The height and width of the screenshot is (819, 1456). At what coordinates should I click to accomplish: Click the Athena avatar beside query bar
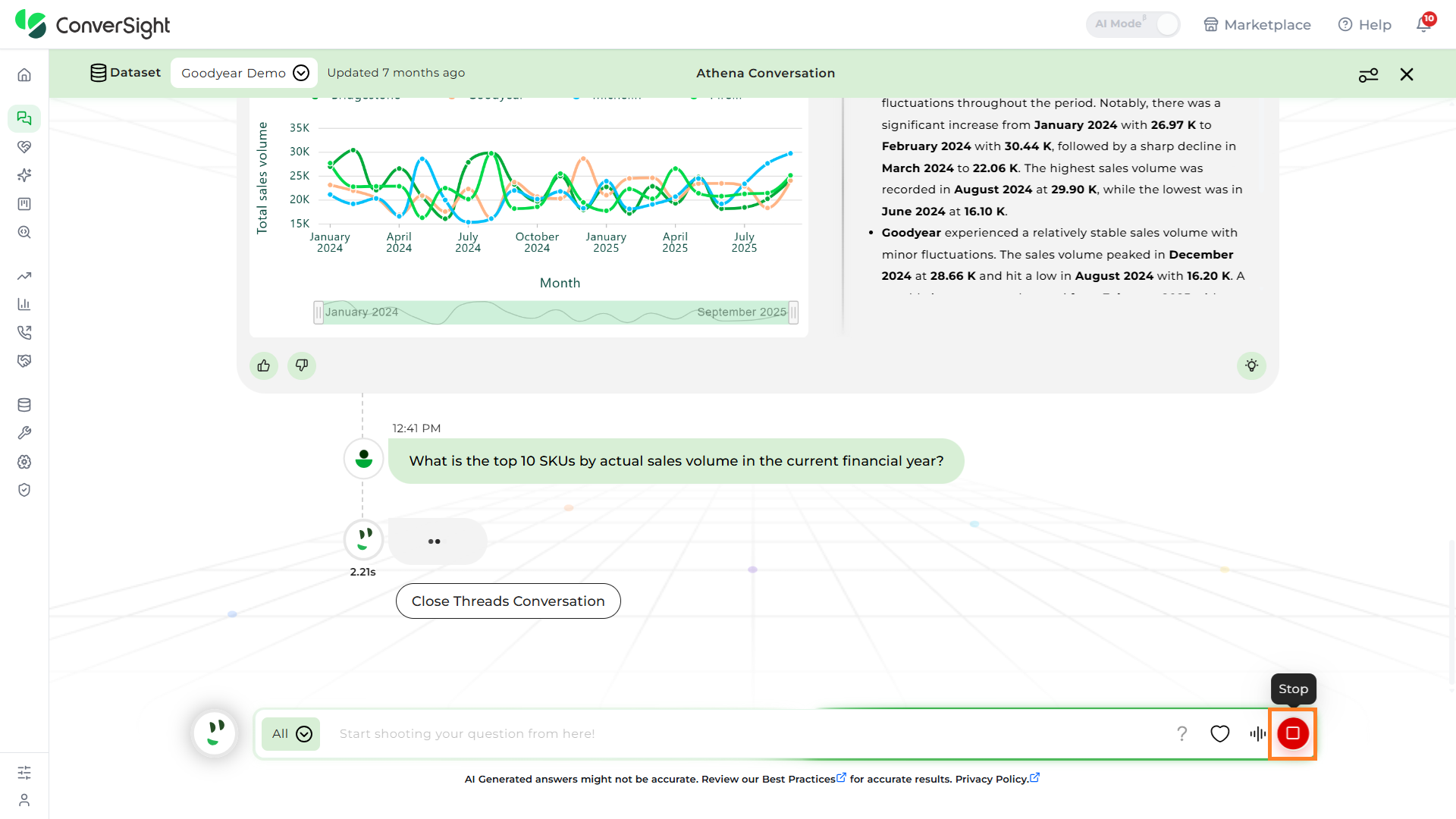coord(215,733)
